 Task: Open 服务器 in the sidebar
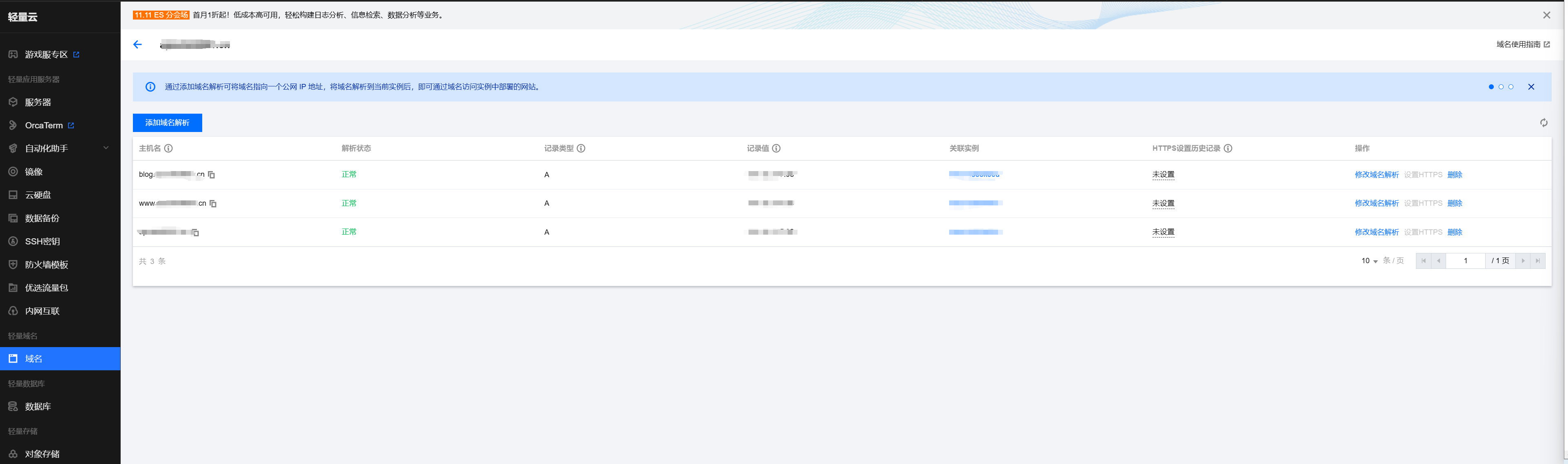(x=38, y=102)
